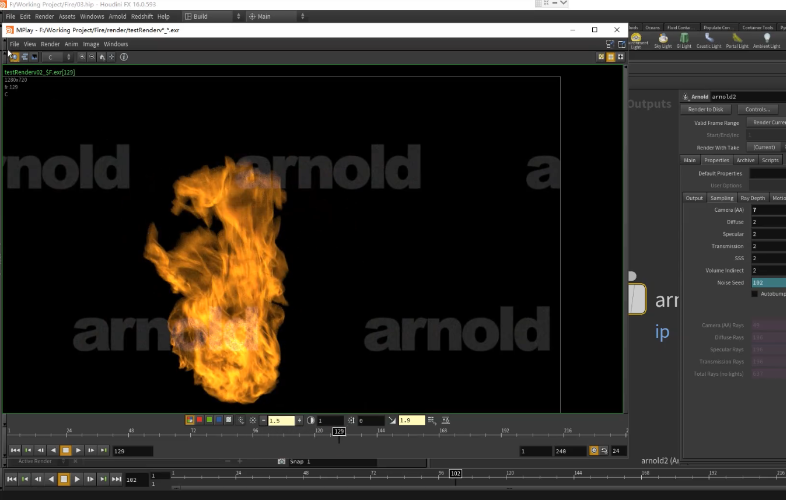Toggle MPlay realtime playback icon
This screenshot has width=786, height=500.
pos(594,451)
